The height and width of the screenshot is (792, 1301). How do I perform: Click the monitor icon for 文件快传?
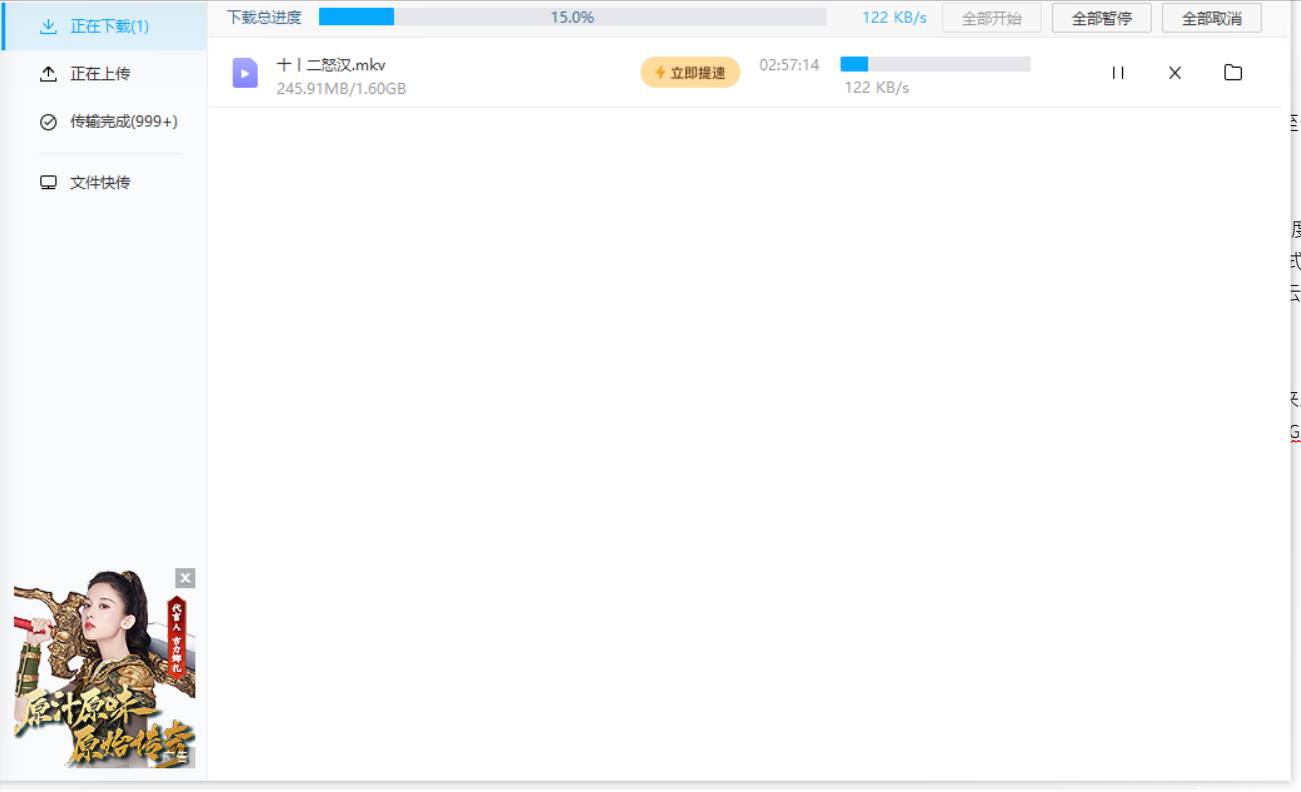pos(48,183)
